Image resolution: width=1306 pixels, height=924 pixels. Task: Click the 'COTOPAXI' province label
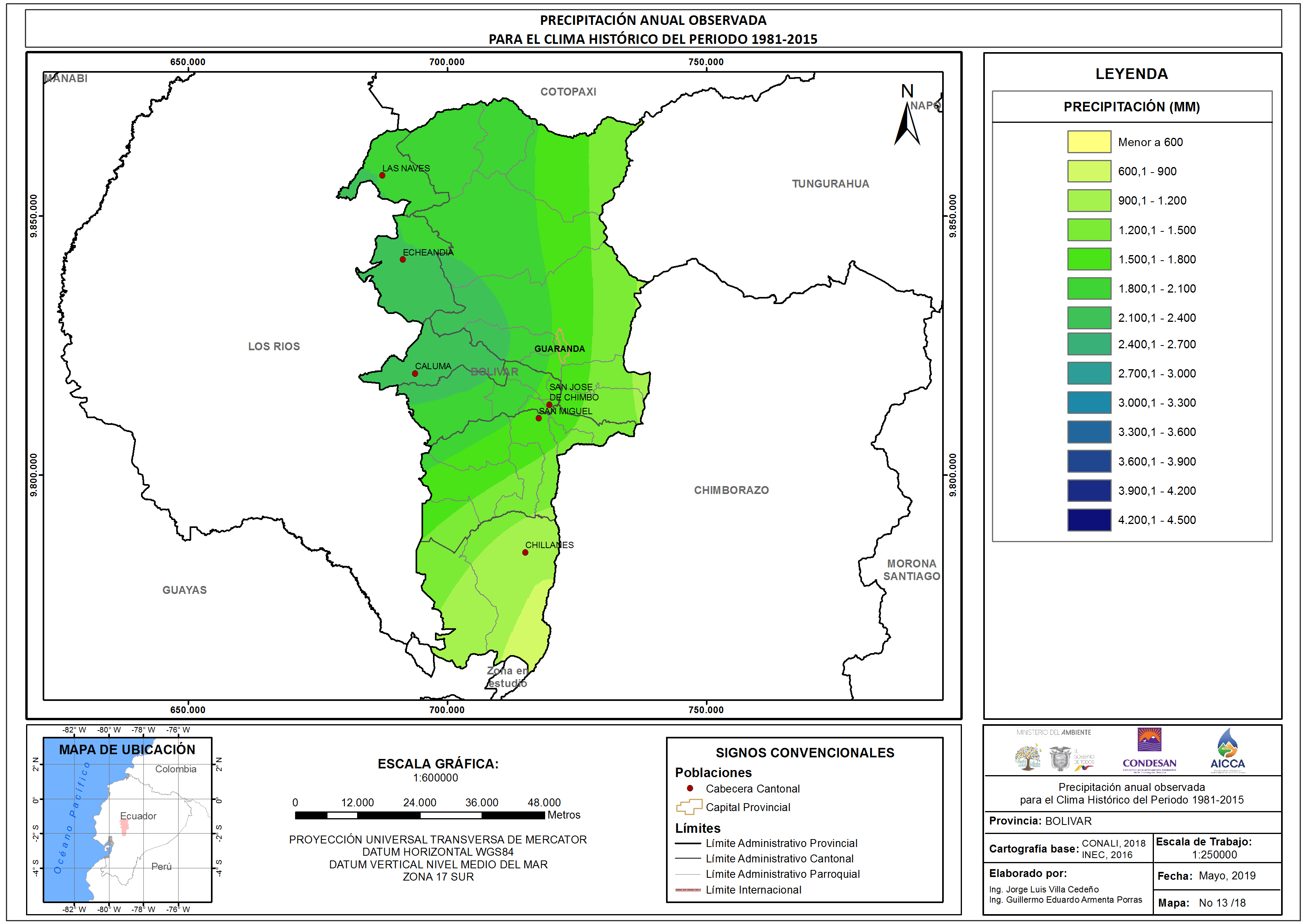[568, 92]
